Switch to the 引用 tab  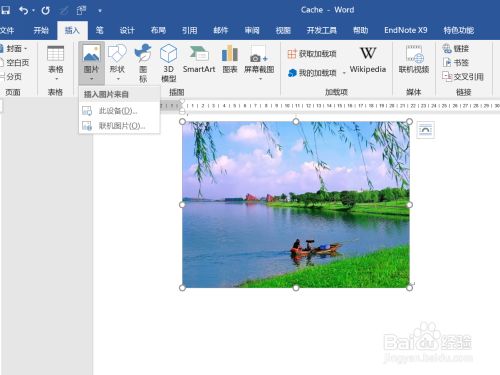coord(189,30)
